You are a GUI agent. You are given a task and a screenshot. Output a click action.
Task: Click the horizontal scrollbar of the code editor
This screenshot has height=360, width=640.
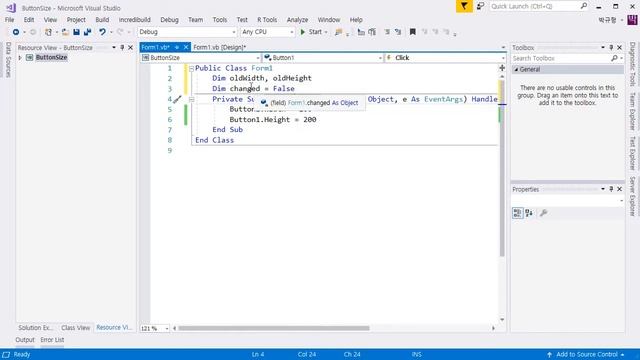tap(274, 328)
